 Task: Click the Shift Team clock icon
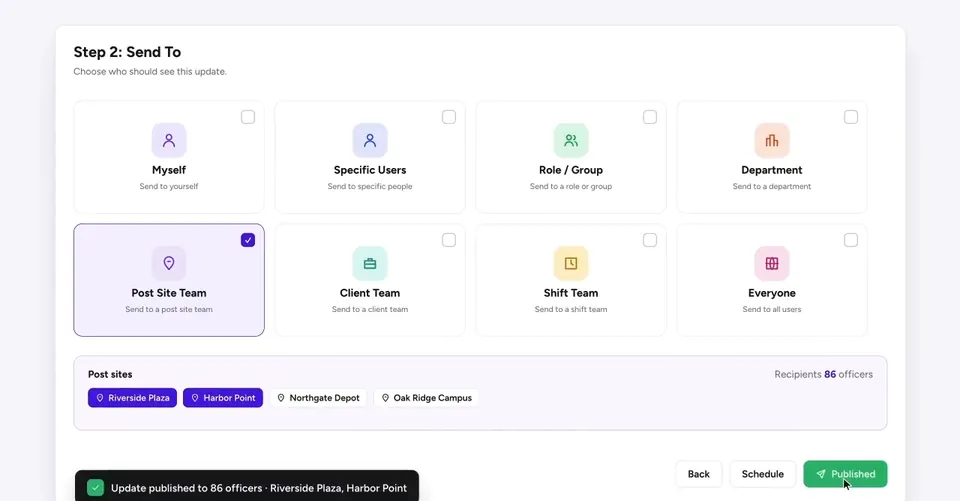(571, 263)
